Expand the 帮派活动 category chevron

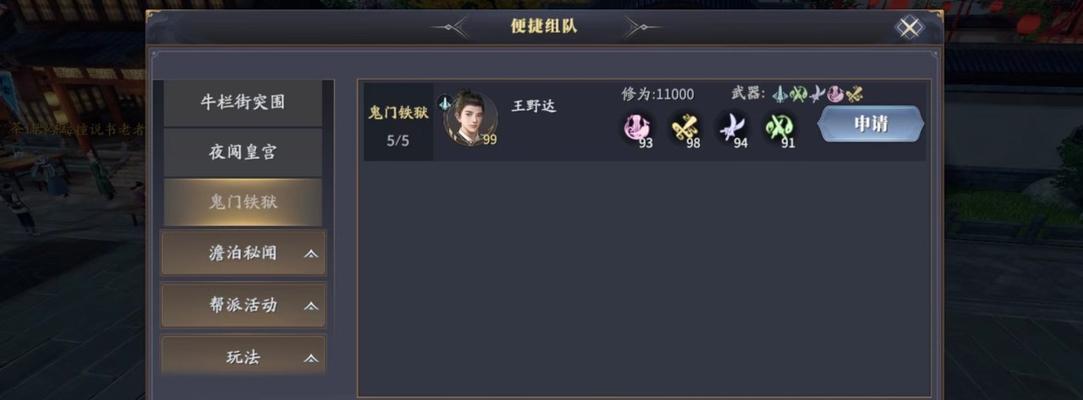click(x=312, y=306)
